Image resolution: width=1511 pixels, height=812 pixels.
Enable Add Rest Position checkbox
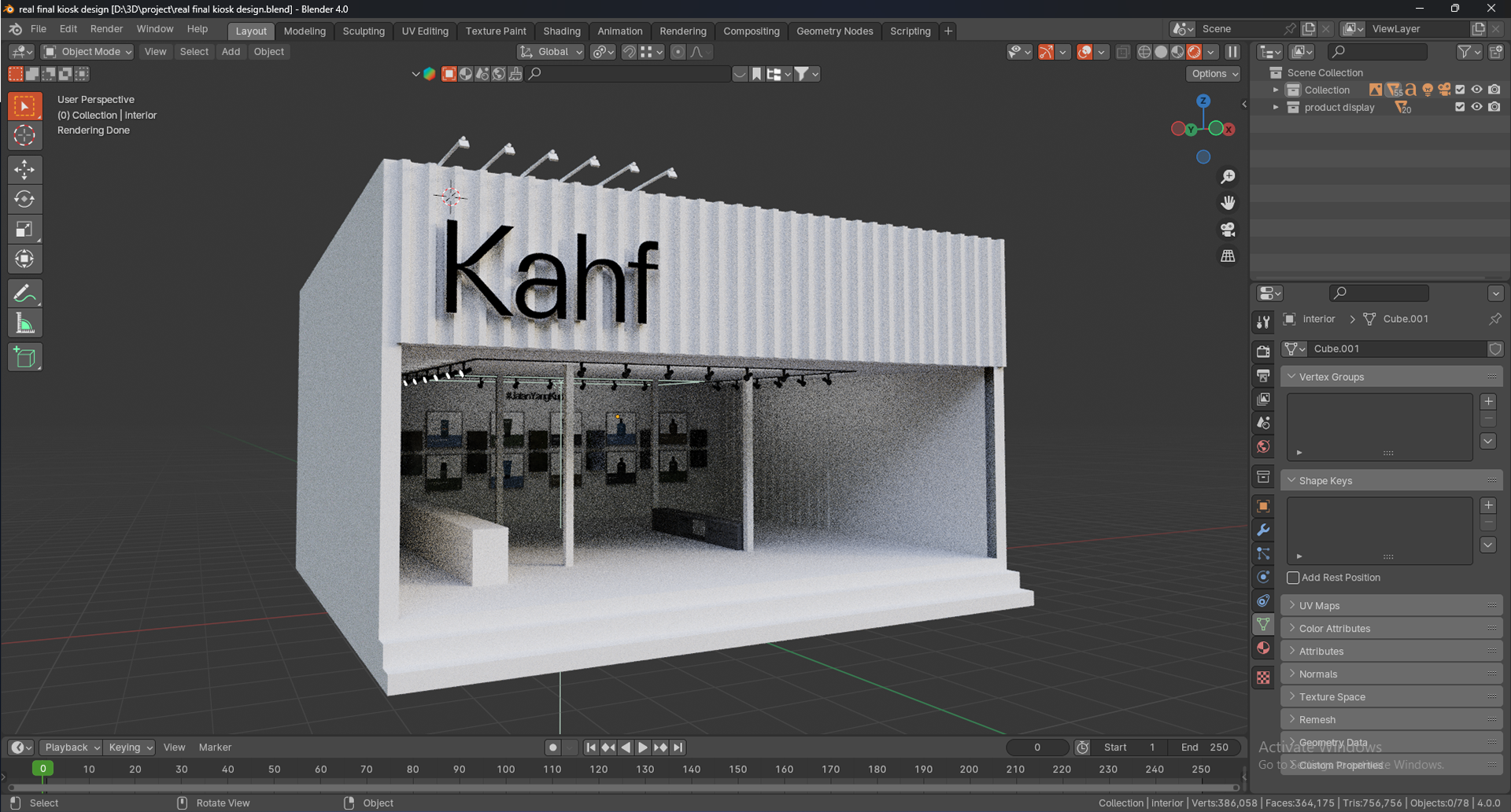(x=1293, y=578)
